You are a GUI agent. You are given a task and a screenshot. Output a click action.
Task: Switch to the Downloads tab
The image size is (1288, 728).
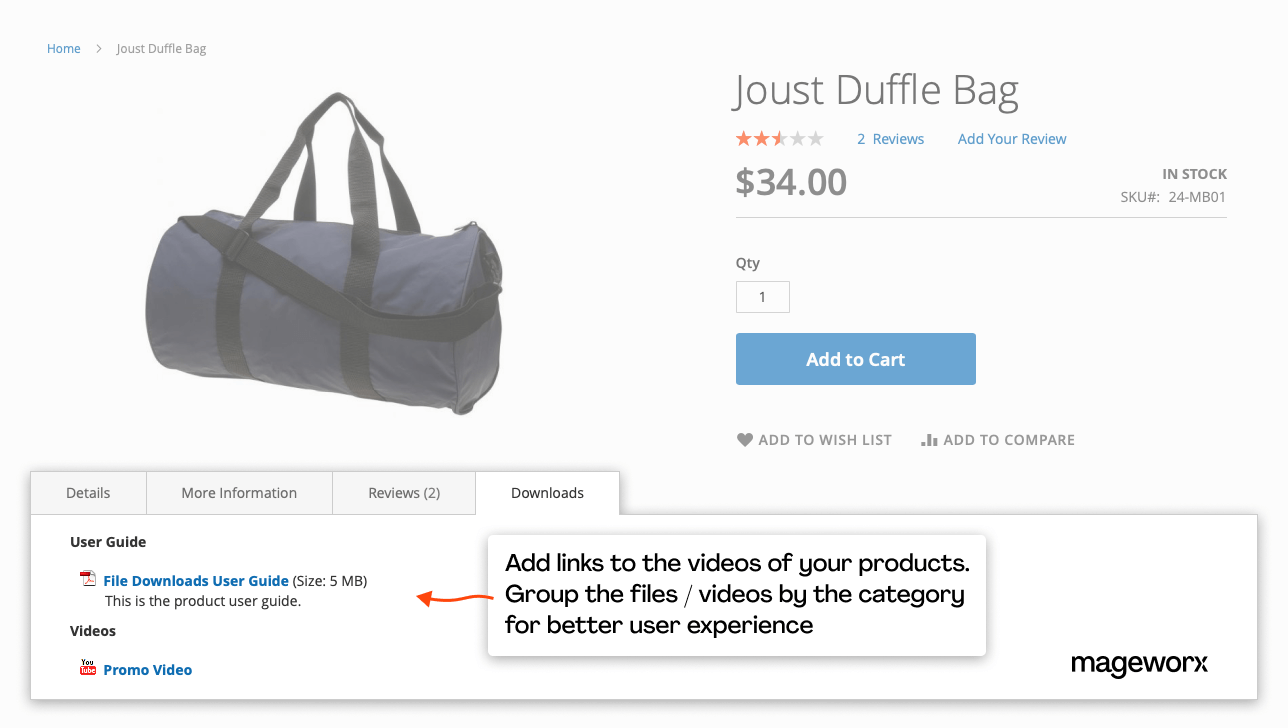547,492
